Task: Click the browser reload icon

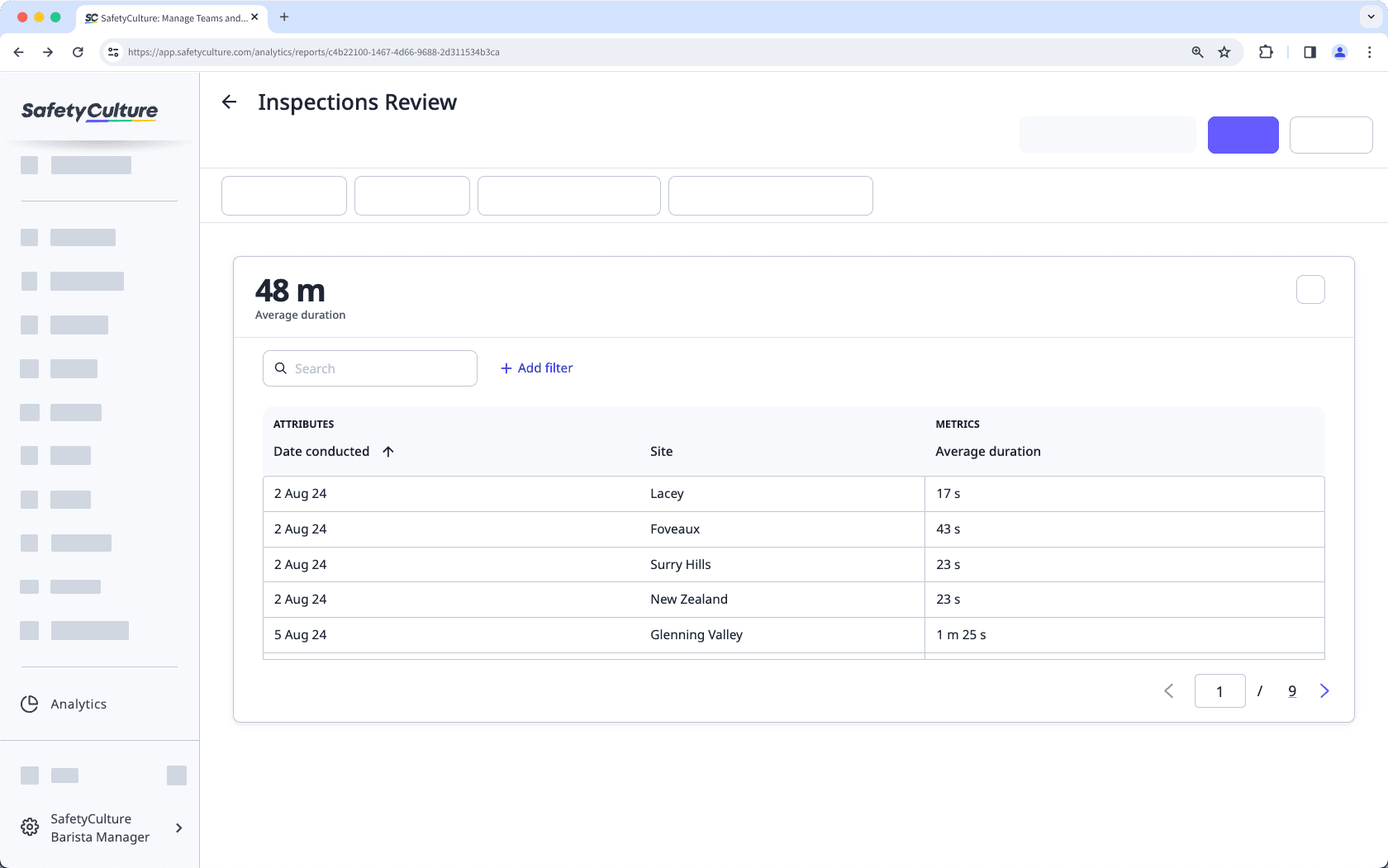Action: (78, 51)
